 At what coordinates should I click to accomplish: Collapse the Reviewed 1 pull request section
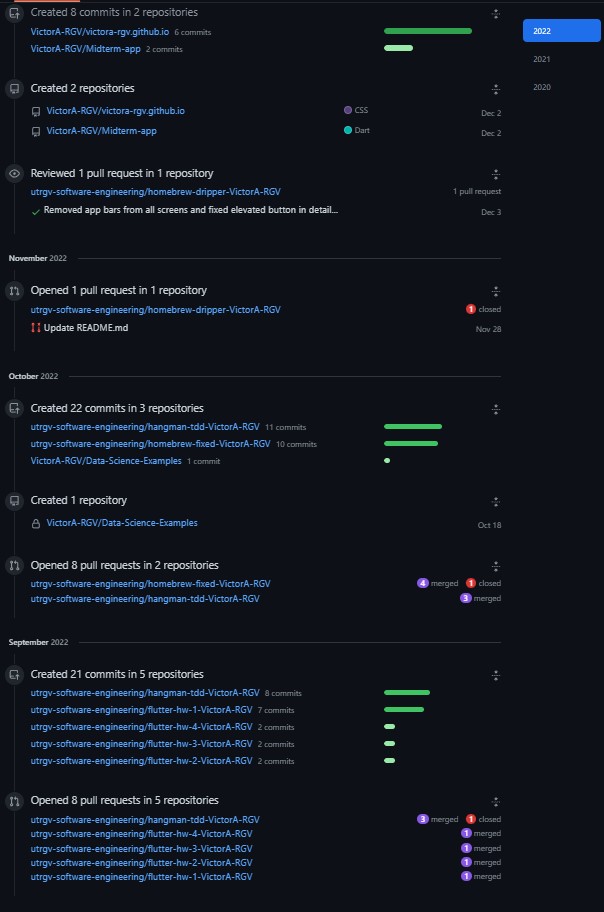(x=495, y=174)
